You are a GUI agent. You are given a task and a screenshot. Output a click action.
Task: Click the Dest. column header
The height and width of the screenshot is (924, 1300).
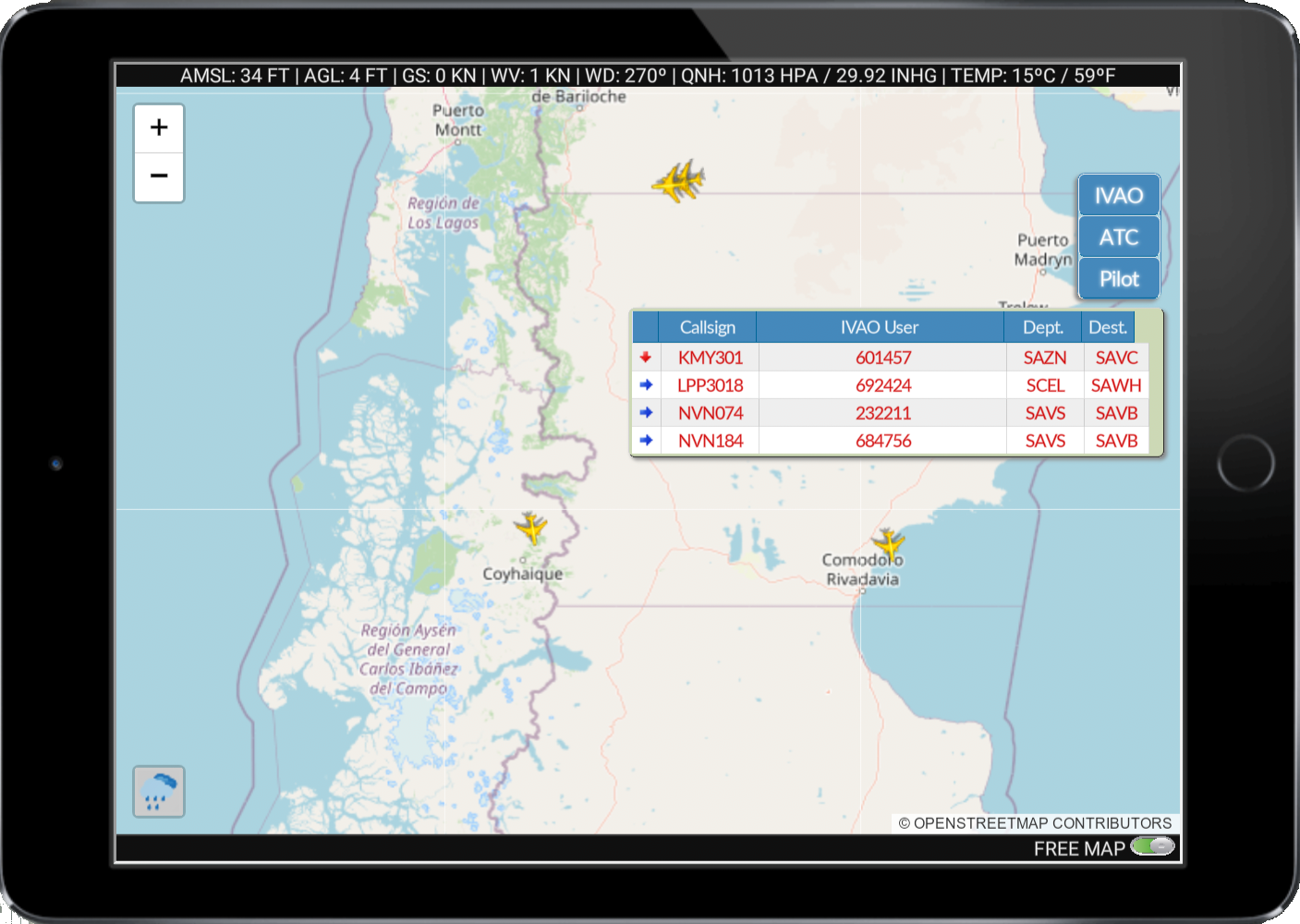(x=1108, y=327)
